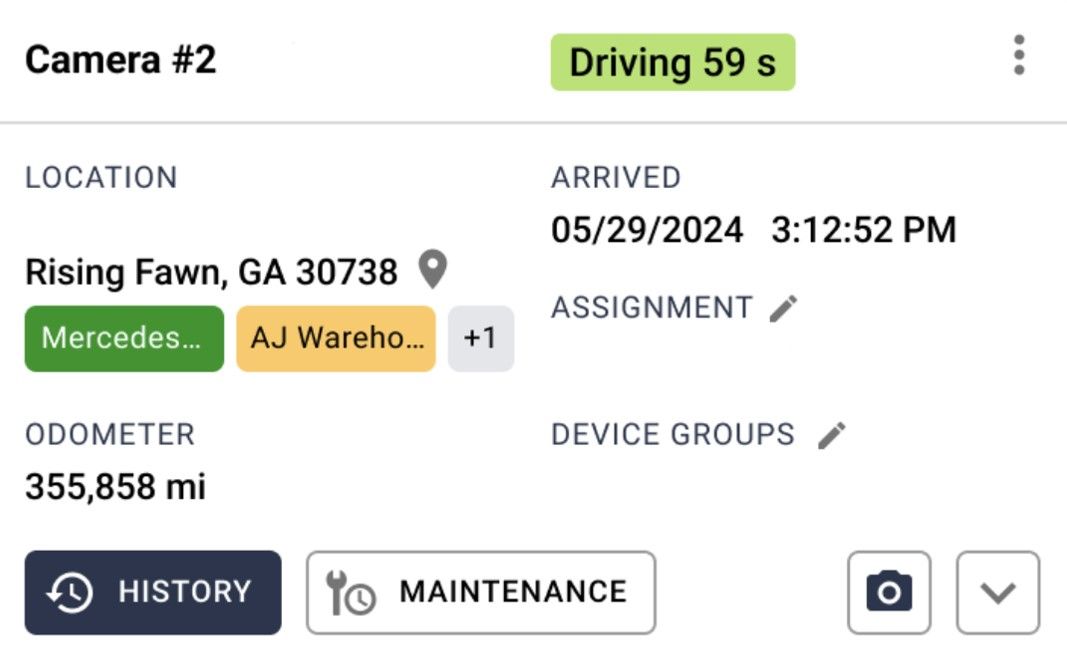Edit the assignment using pencil icon

point(784,308)
